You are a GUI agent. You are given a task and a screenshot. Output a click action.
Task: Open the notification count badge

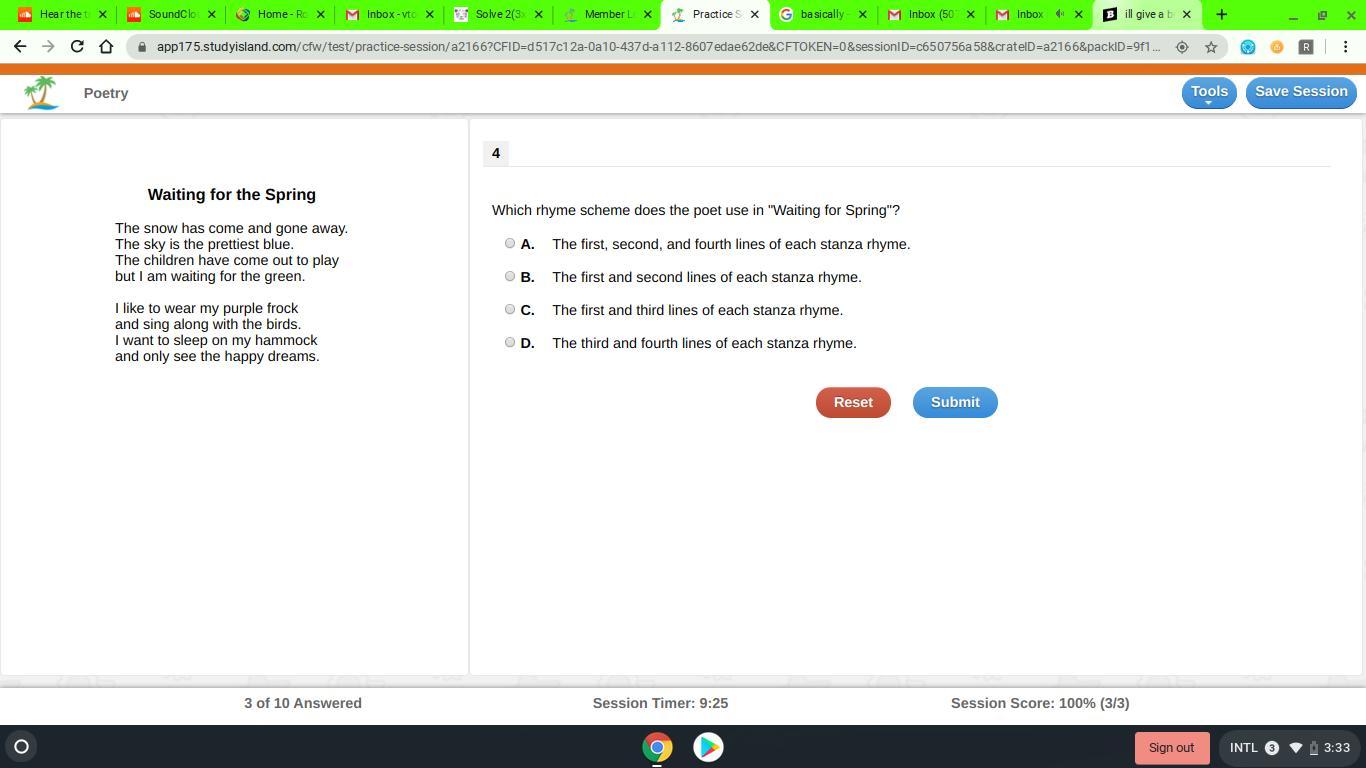click(x=1272, y=747)
